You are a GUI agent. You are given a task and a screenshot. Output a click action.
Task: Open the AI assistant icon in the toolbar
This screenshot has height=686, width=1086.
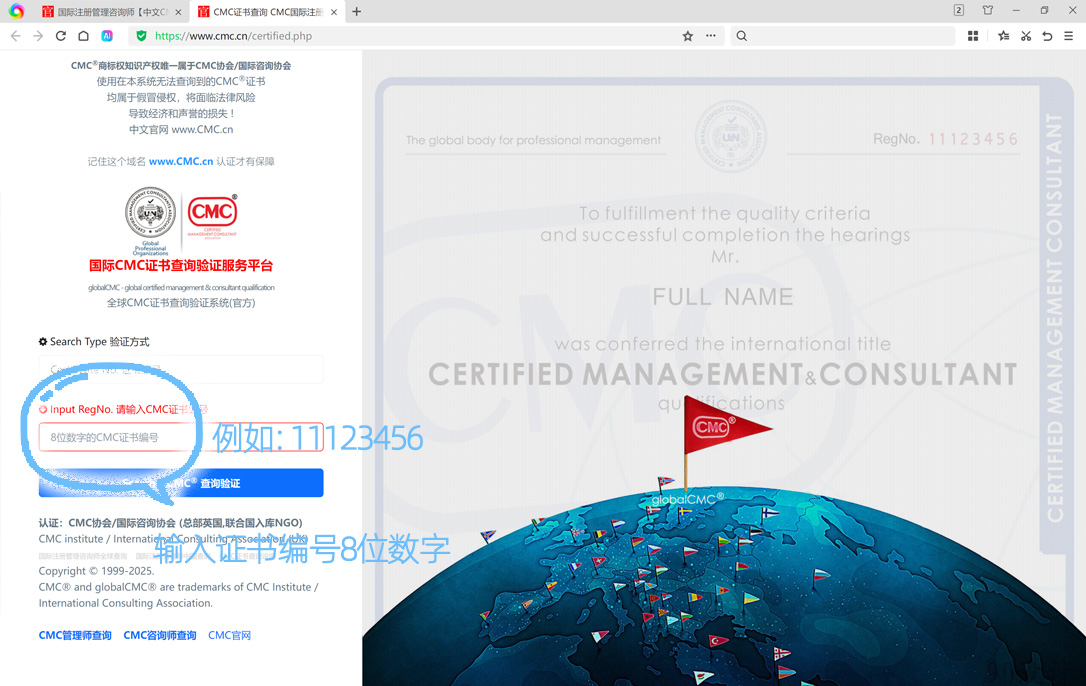tap(107, 36)
